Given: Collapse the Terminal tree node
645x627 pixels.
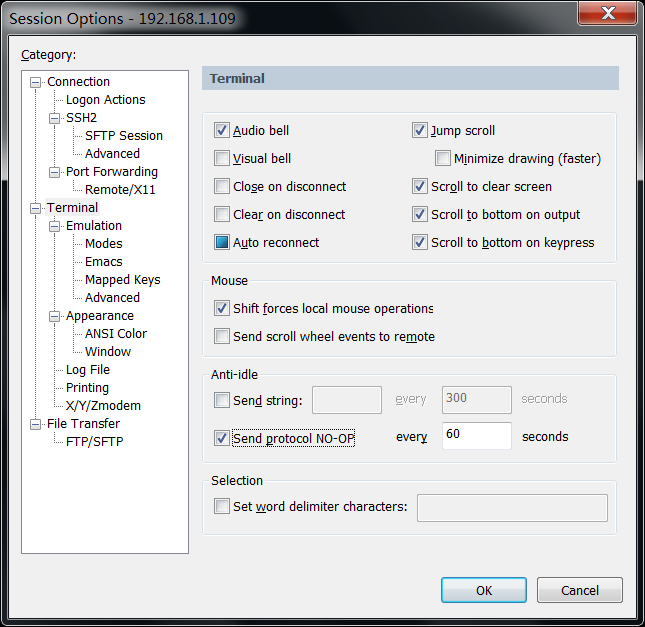Looking at the screenshot, I should [x=36, y=208].
